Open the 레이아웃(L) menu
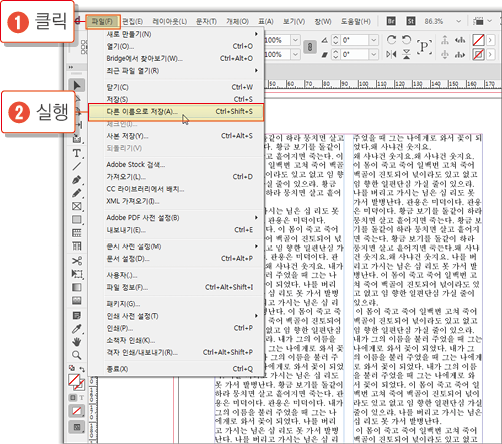Screen dimensions: 502x444 pyautogui.click(x=170, y=21)
